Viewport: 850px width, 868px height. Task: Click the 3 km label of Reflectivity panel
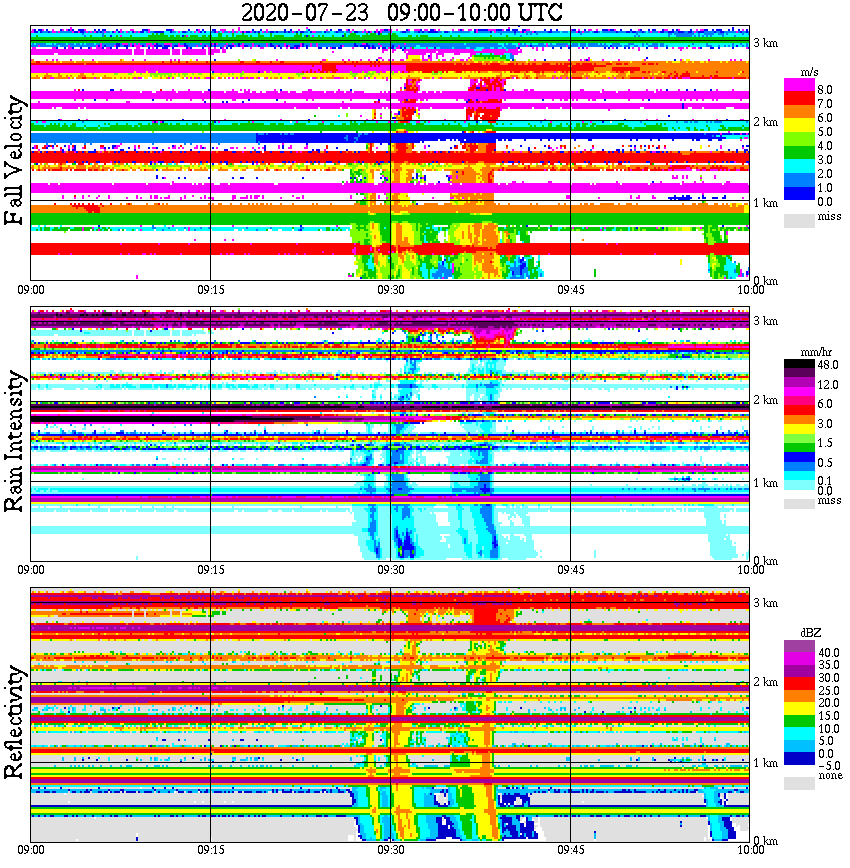(x=765, y=603)
